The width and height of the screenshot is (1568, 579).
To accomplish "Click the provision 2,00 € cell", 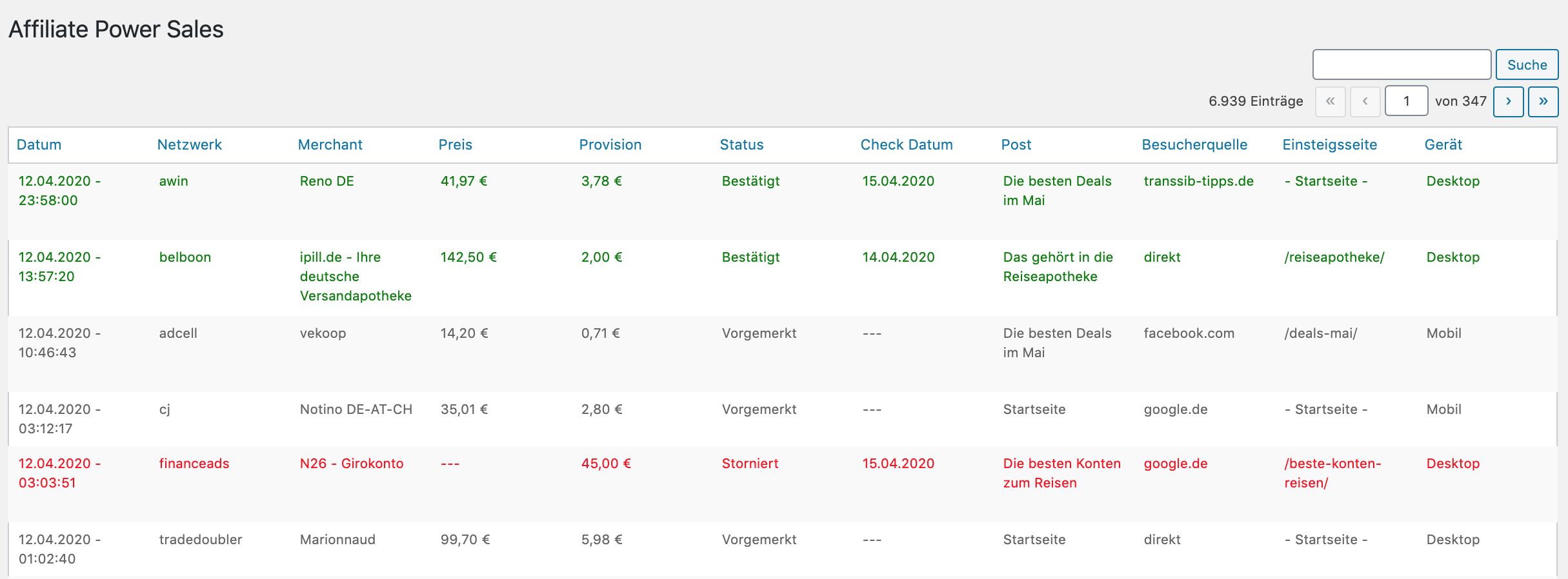I will point(601,257).
